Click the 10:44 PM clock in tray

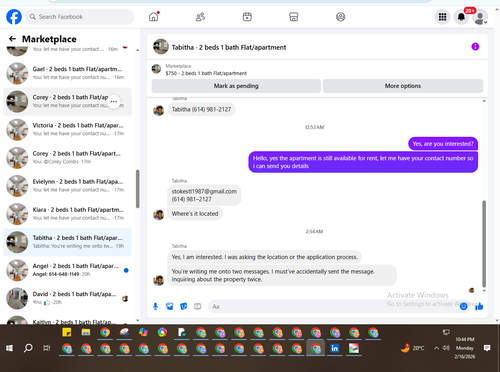(465, 339)
